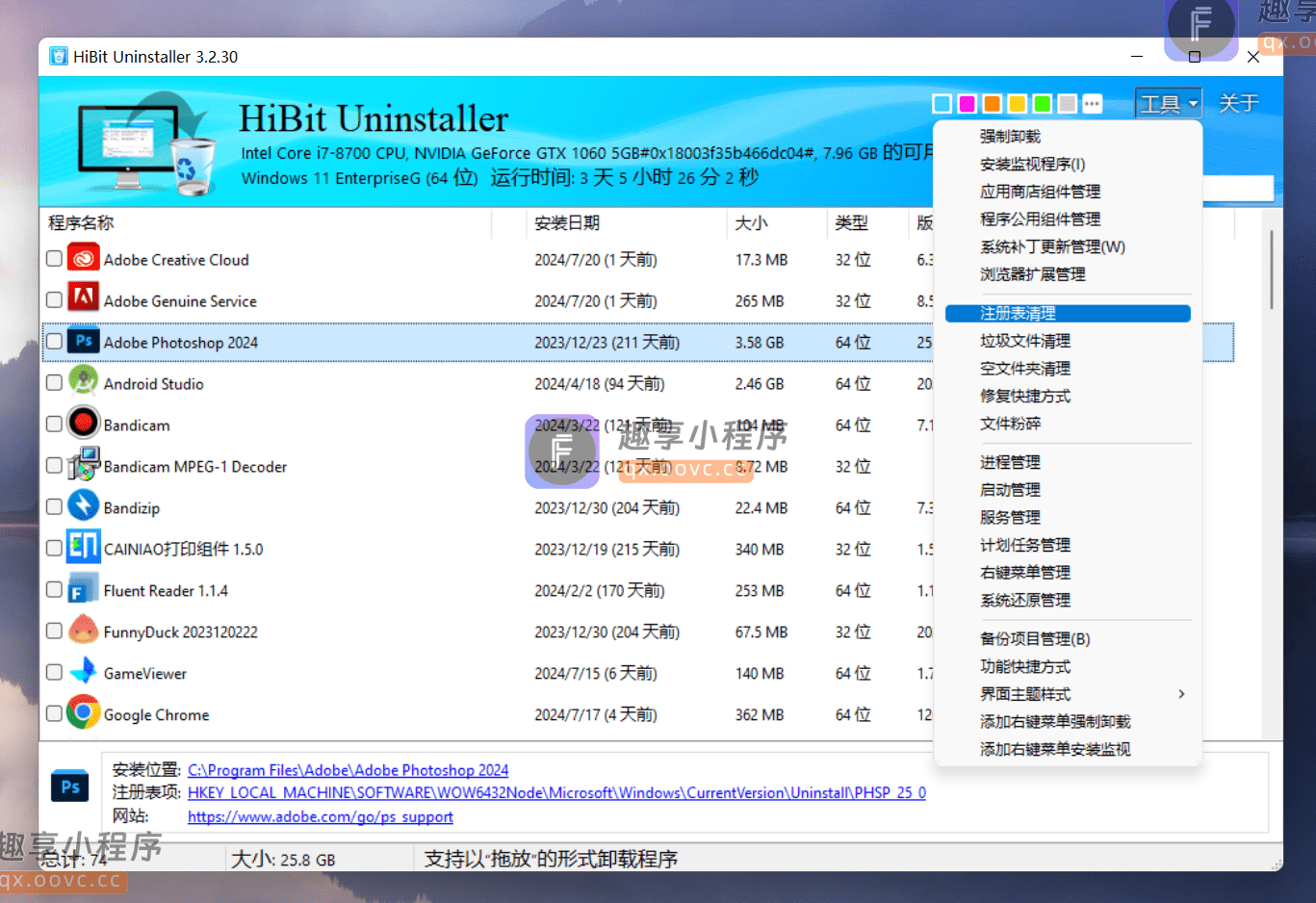Tick the Fluent Reader 1.1.4 checkbox

tap(54, 590)
